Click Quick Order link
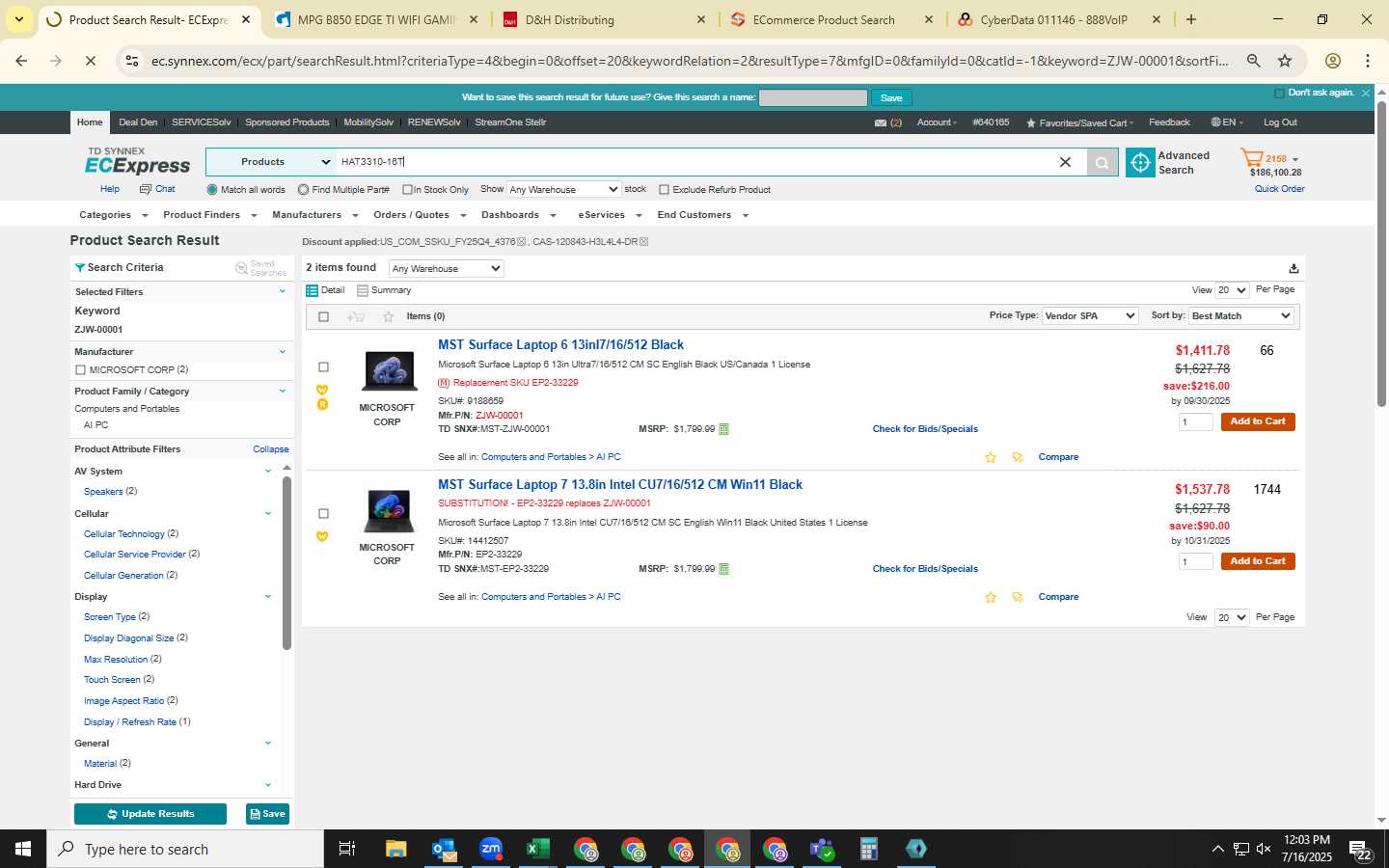This screenshot has width=1389, height=868. pos(1279,189)
